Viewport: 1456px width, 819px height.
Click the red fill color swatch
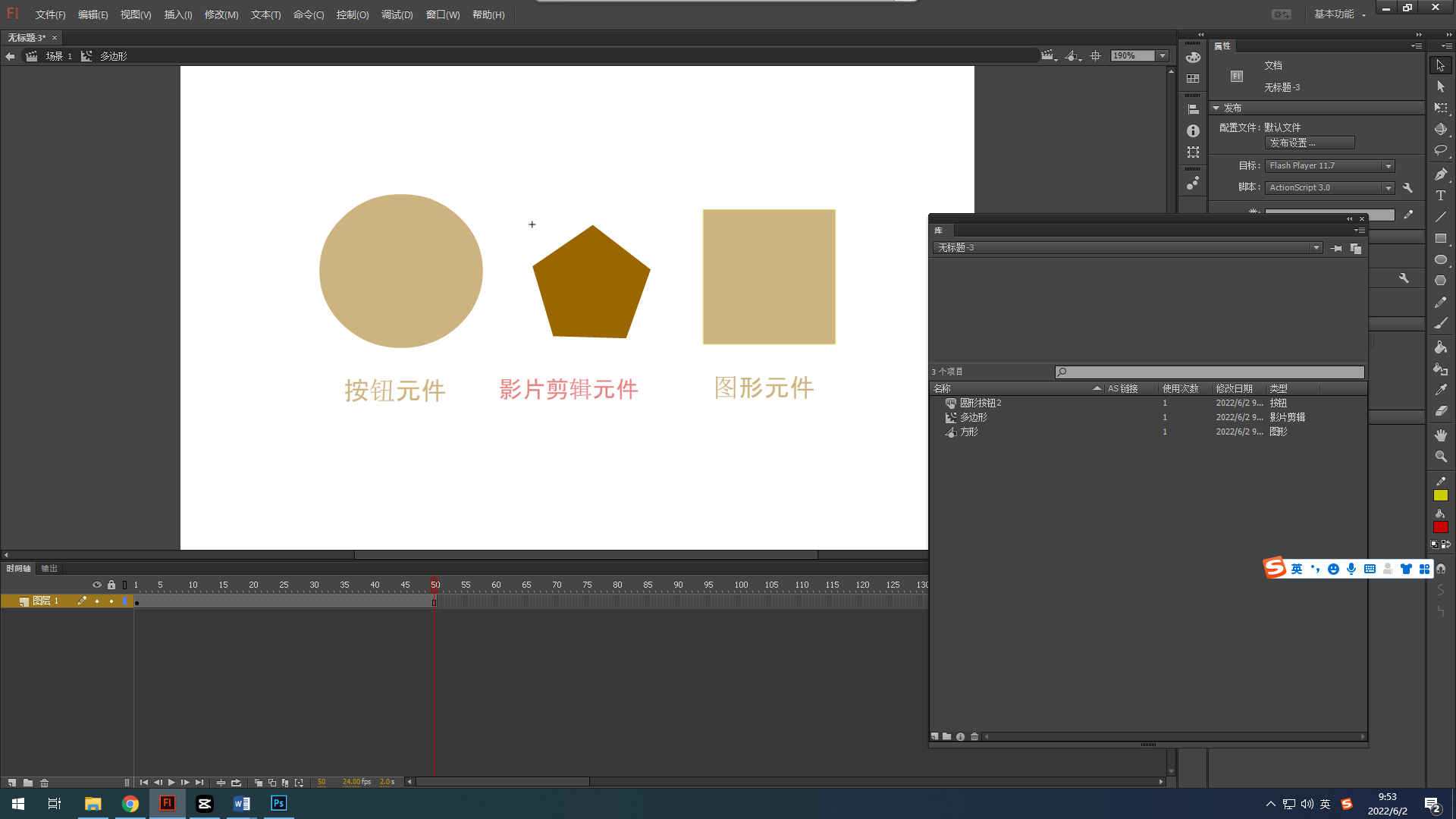1440,527
